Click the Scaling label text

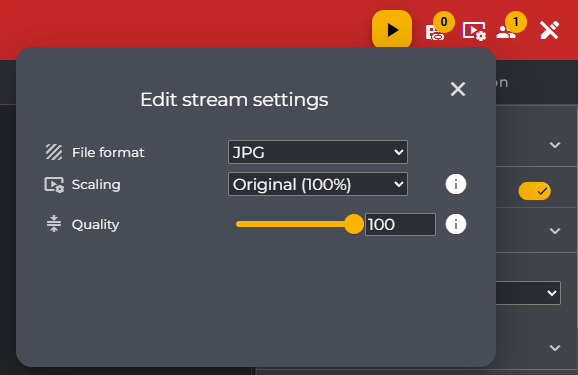96,184
